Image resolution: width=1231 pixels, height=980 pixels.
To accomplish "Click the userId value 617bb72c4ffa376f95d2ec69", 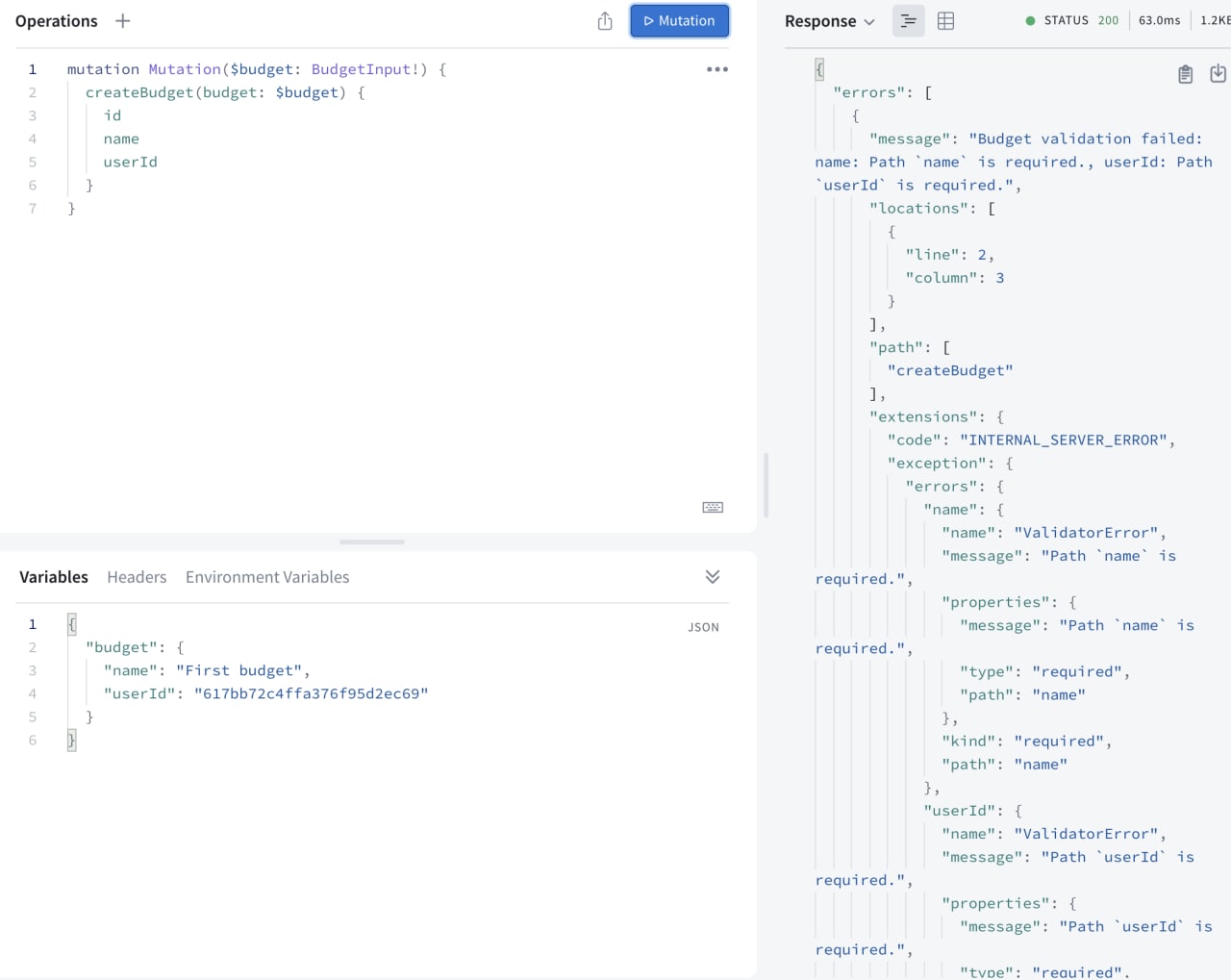I will click(312, 693).
